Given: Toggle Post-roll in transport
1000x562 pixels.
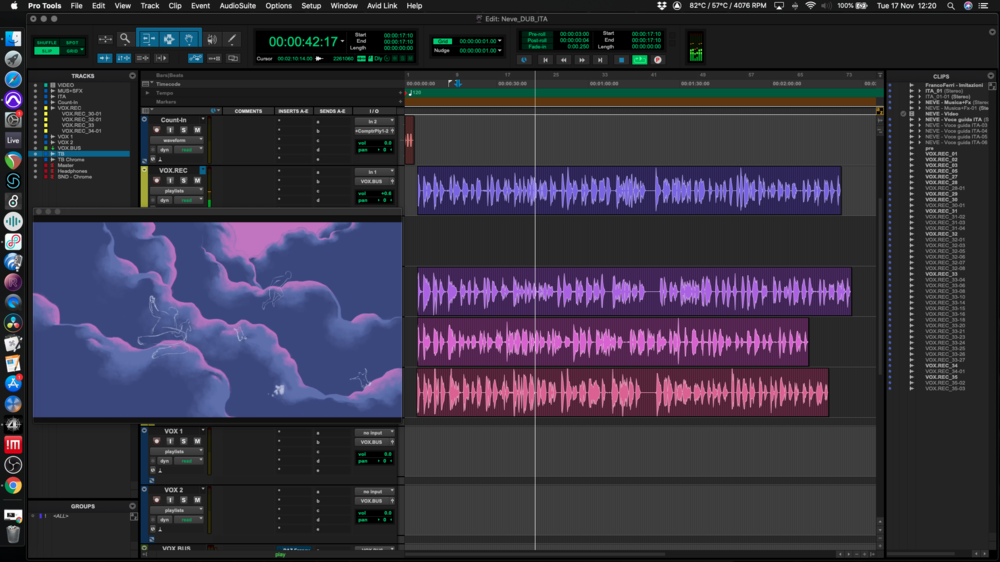Looking at the screenshot, I should point(536,40).
